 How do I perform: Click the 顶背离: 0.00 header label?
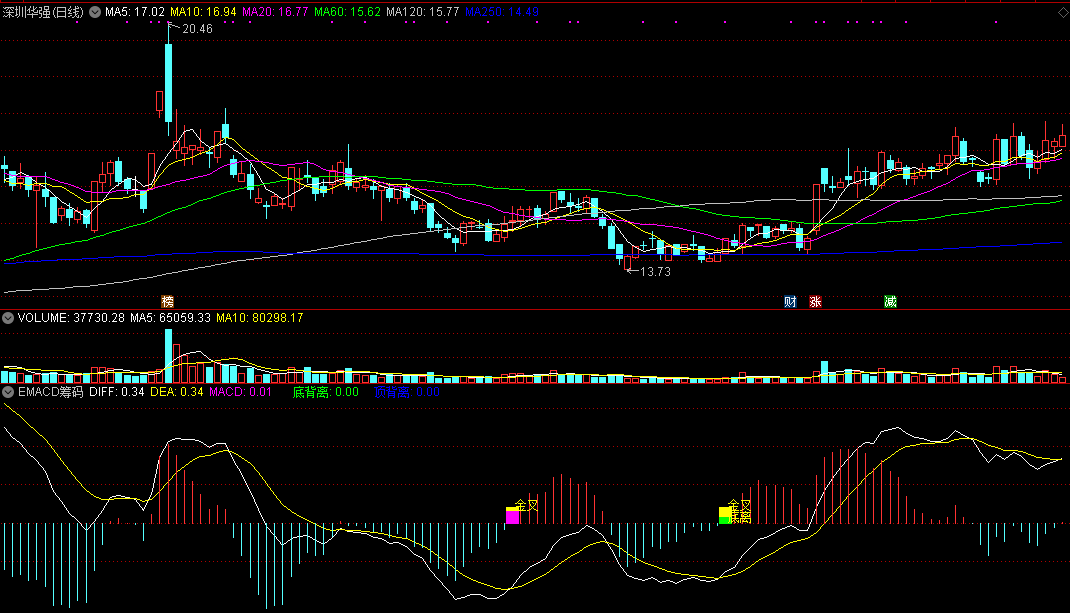407,392
